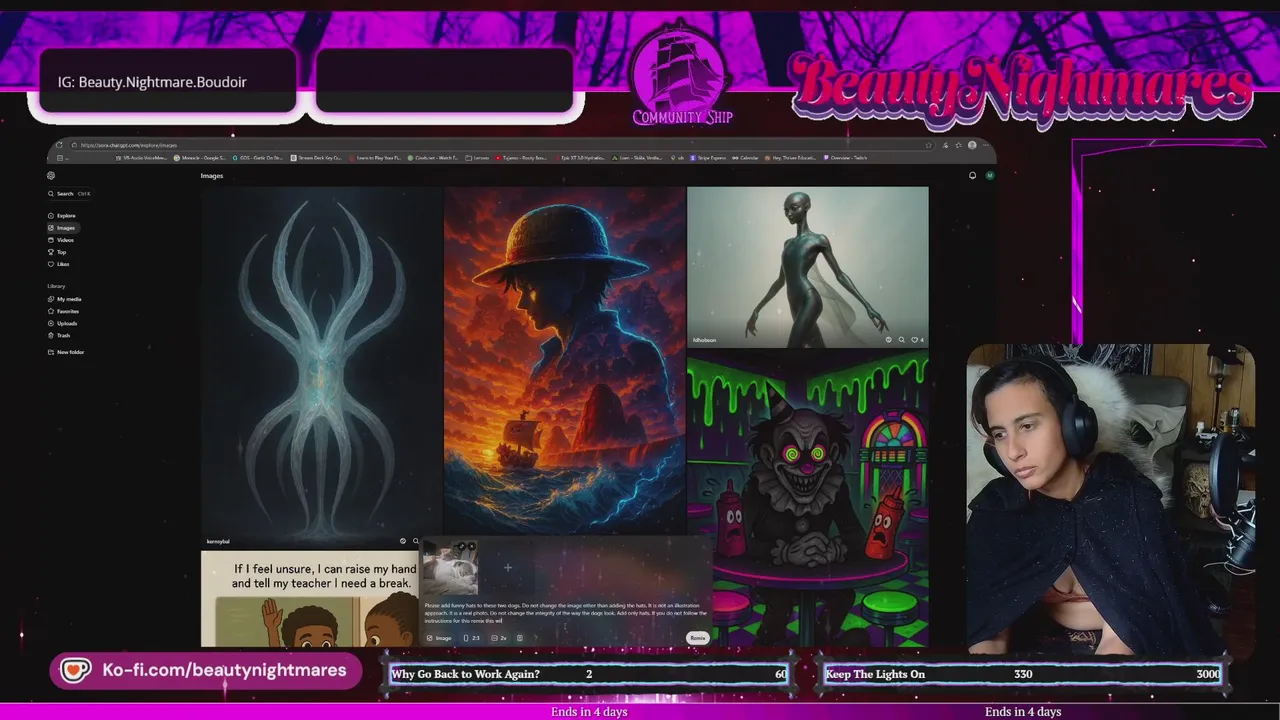
Task: Open Favorites in Library
Action: [x=64, y=311]
